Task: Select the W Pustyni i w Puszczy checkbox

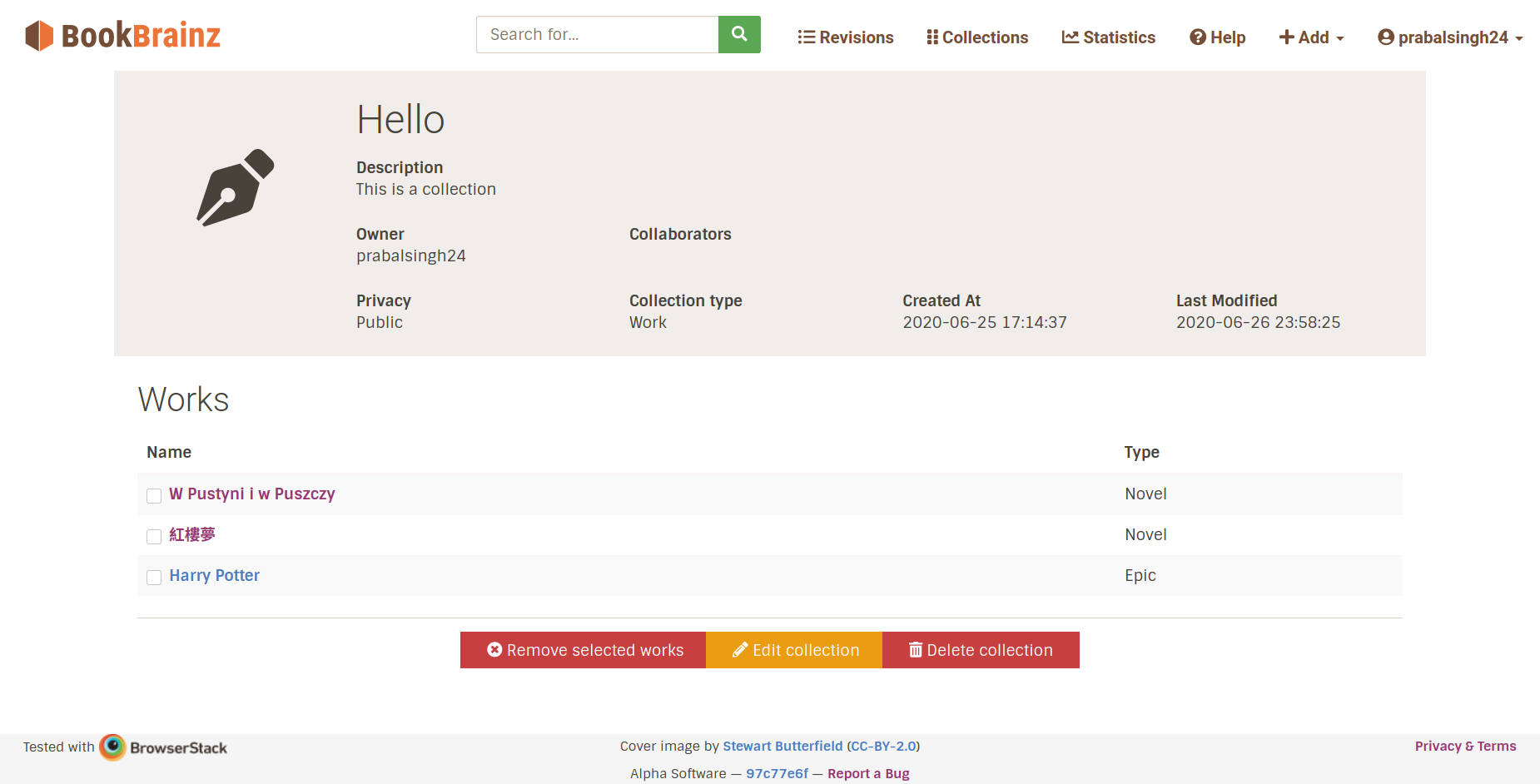Action: coord(154,496)
